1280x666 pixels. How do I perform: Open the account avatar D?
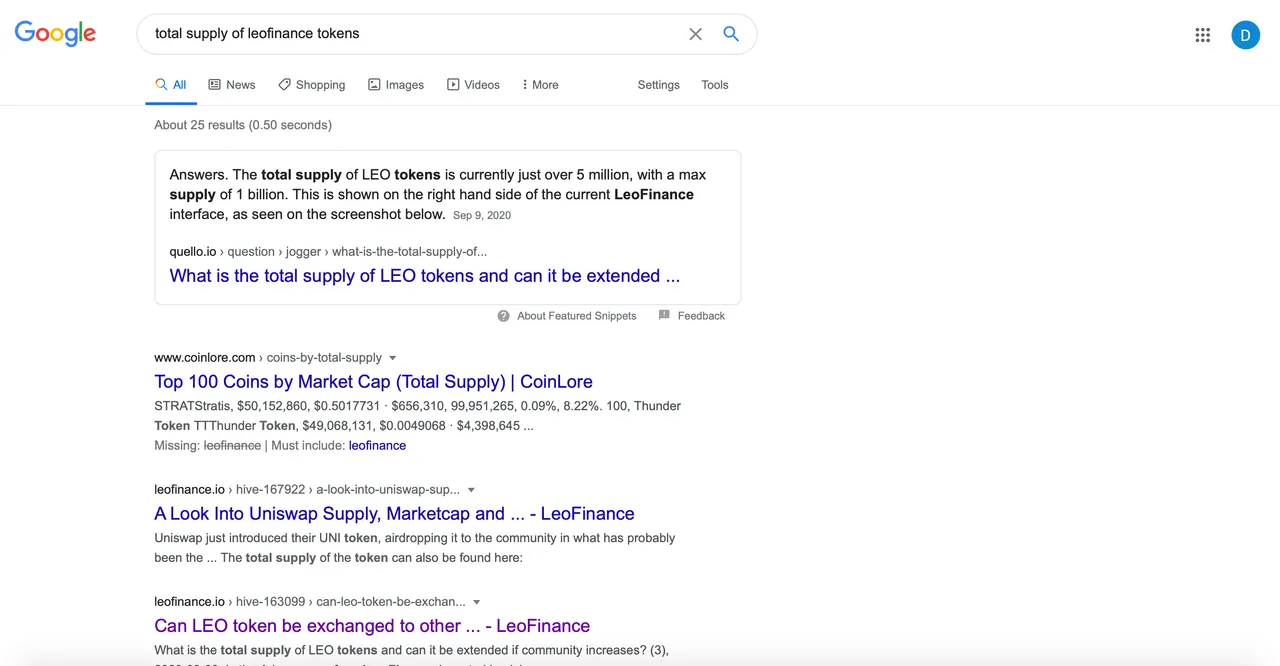[1245, 35]
